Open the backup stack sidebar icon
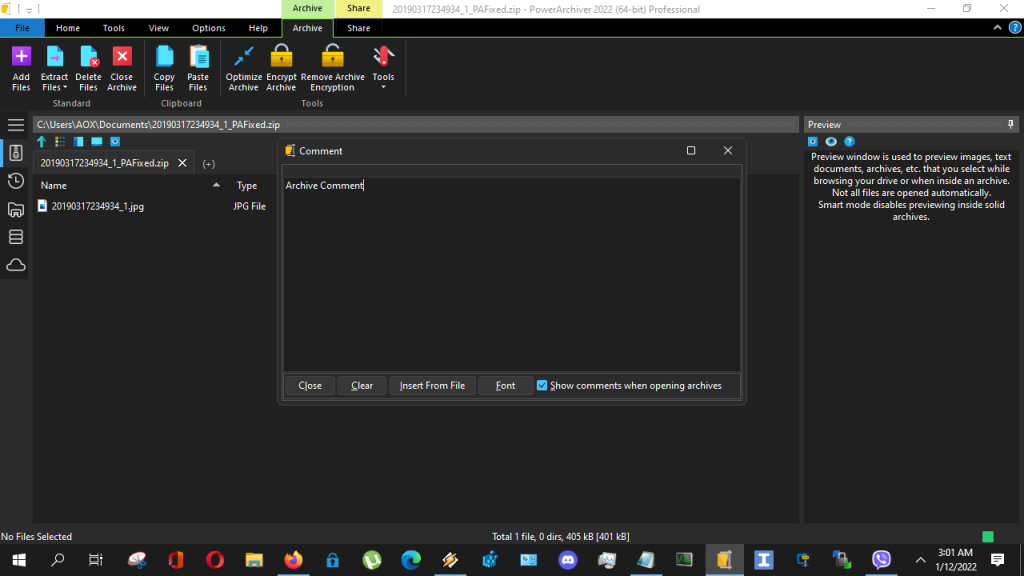The height and width of the screenshot is (576, 1024). pos(16,237)
